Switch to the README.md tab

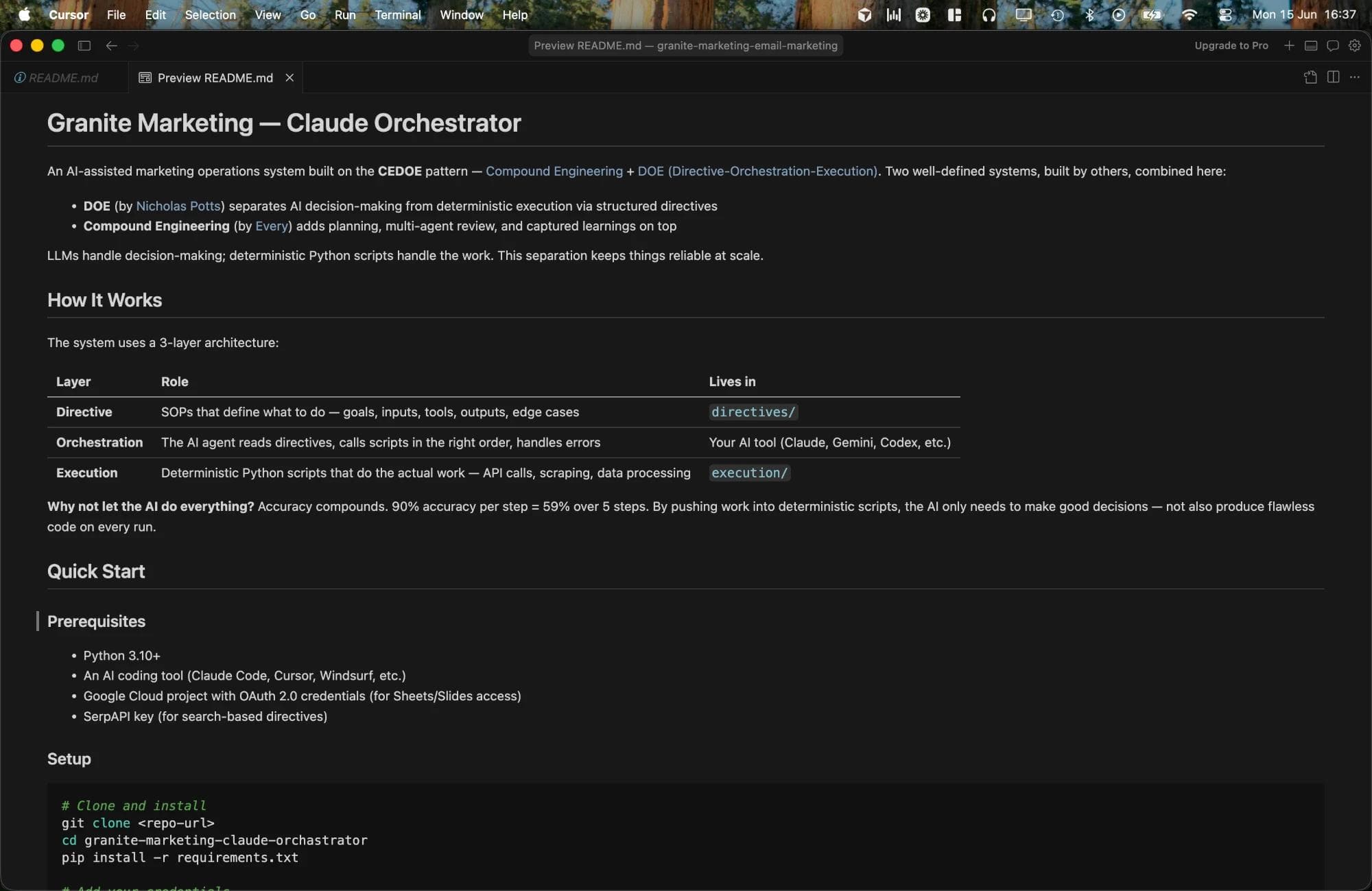(x=56, y=78)
